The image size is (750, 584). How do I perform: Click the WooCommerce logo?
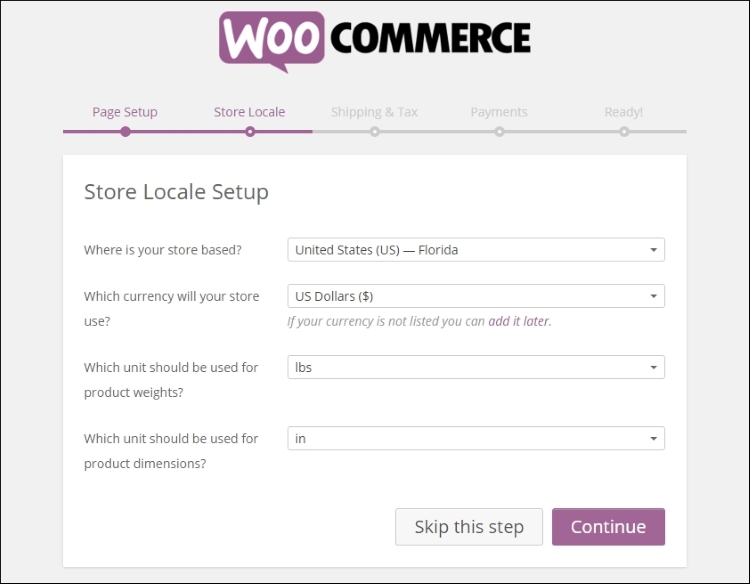point(375,40)
